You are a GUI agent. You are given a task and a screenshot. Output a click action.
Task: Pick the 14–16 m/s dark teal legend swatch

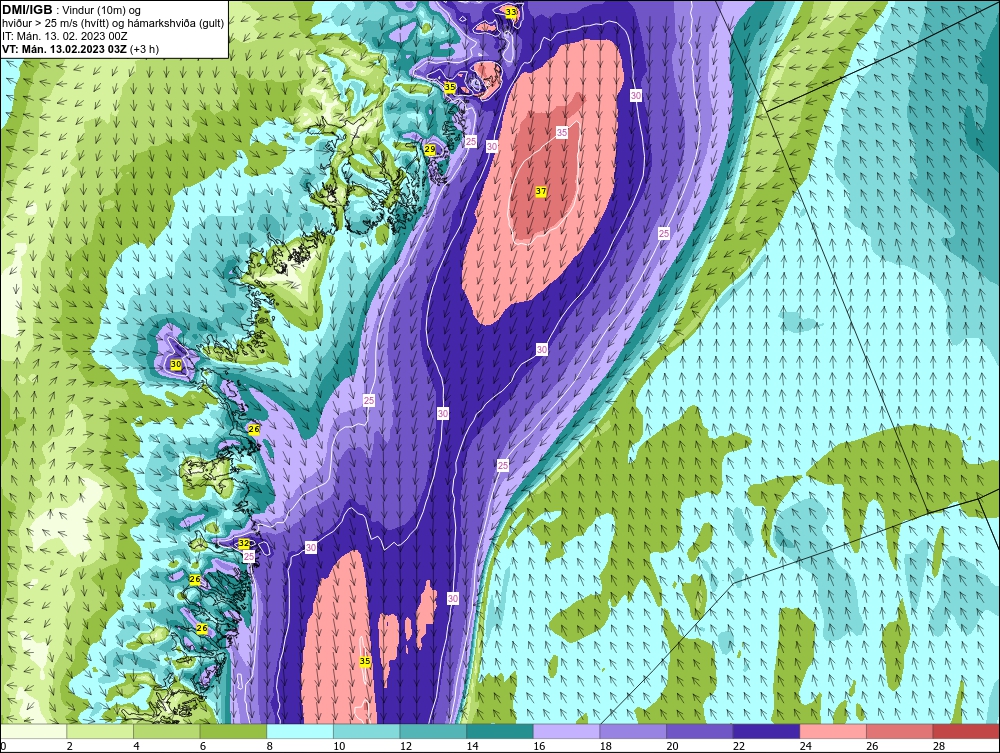[500, 731]
